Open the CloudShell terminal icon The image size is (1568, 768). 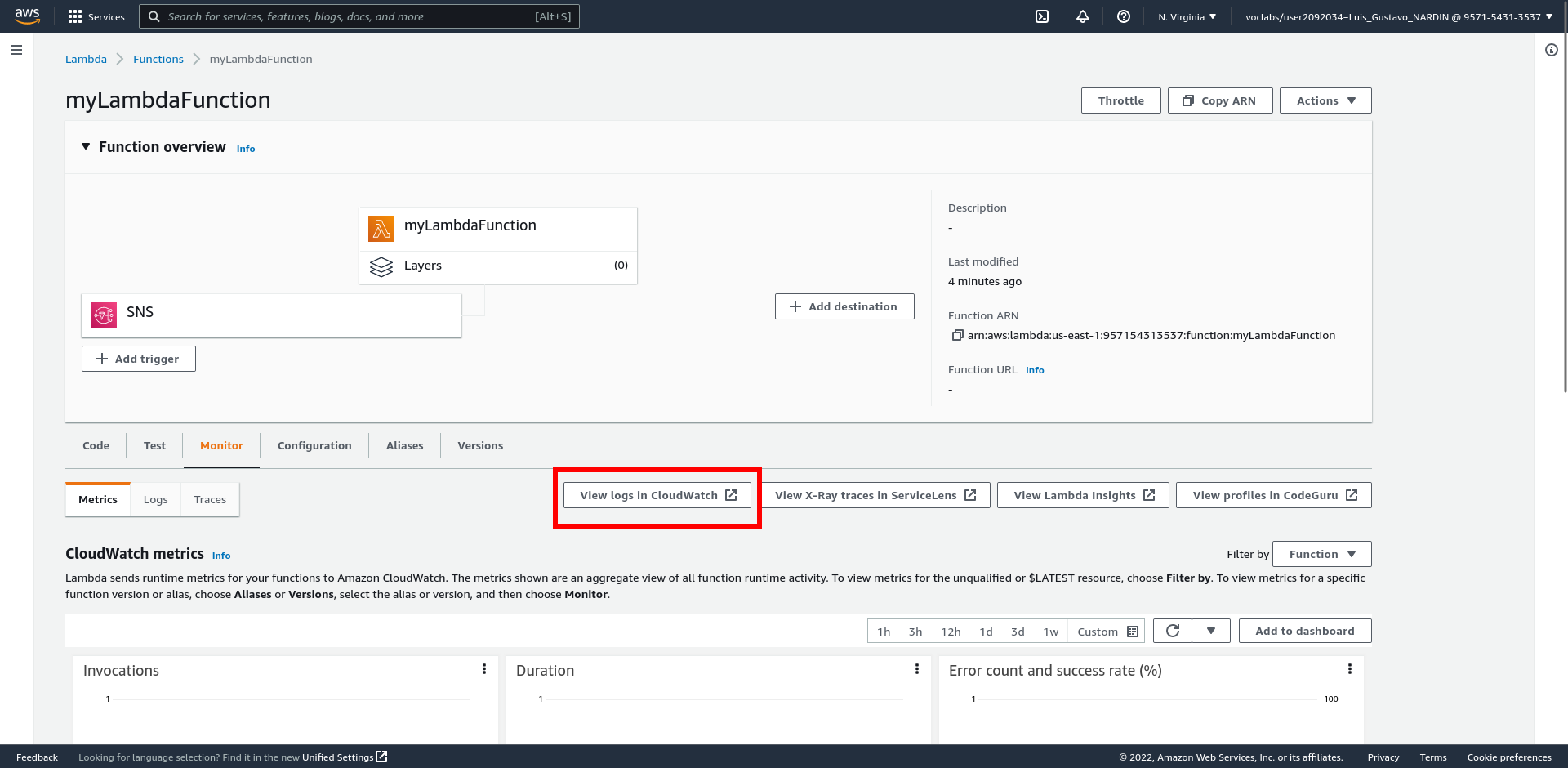[1042, 16]
